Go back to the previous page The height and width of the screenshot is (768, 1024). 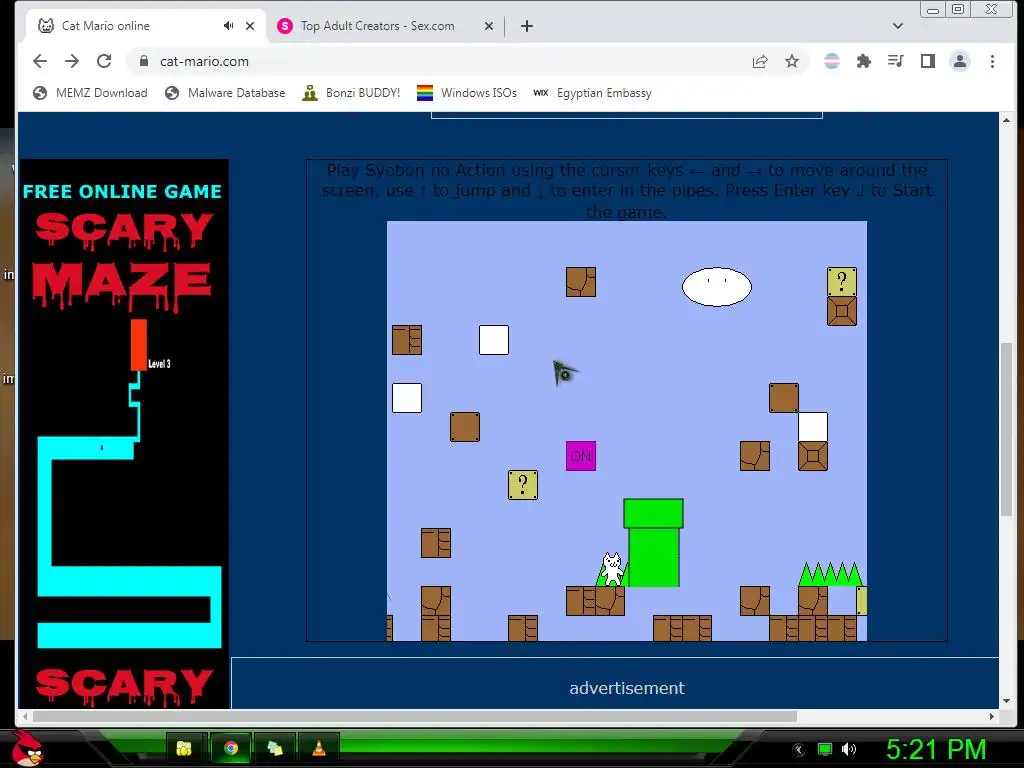pos(40,61)
